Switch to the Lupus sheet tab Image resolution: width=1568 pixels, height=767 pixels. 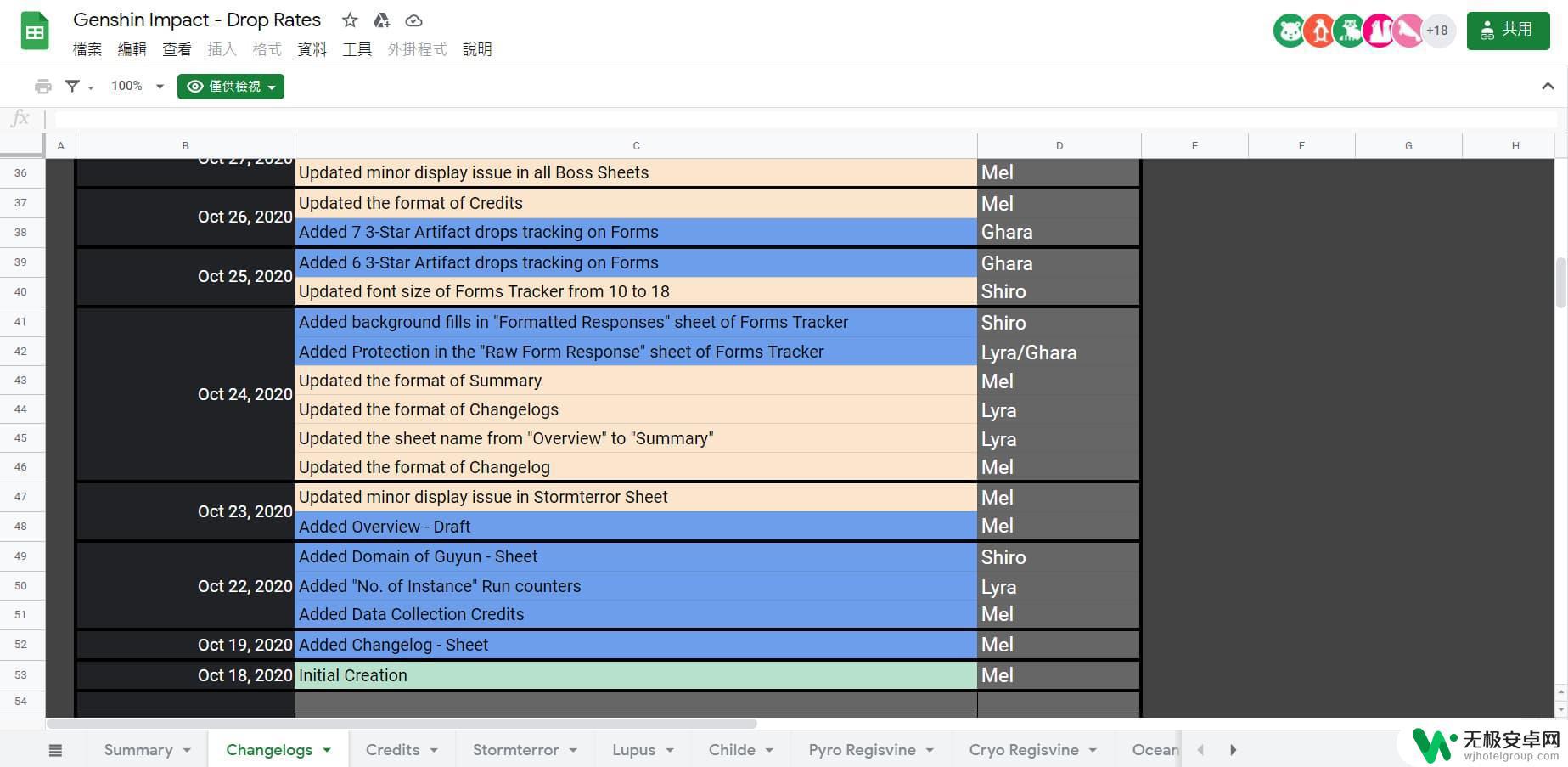633,750
